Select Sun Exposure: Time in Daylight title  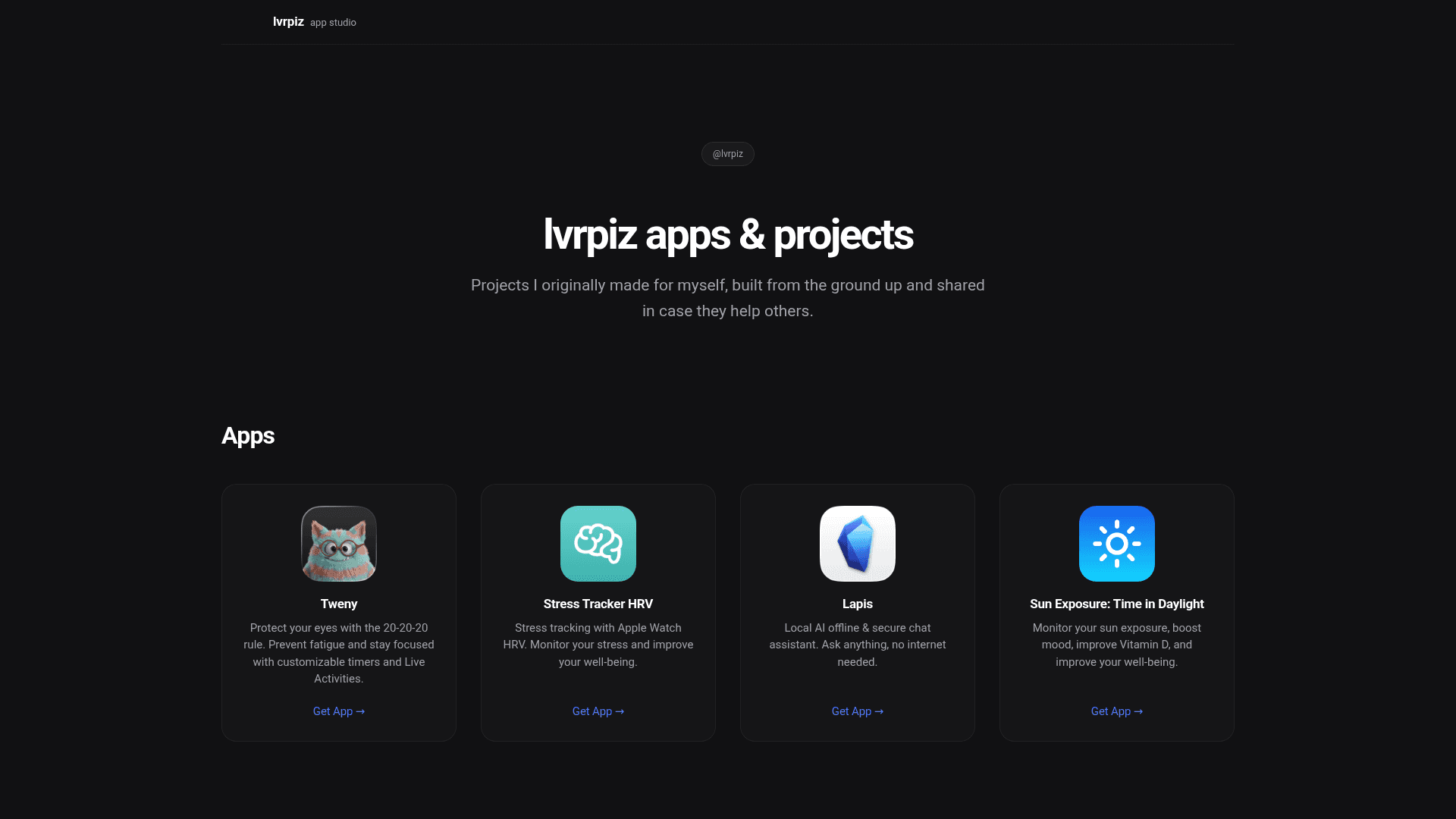coord(1117,604)
